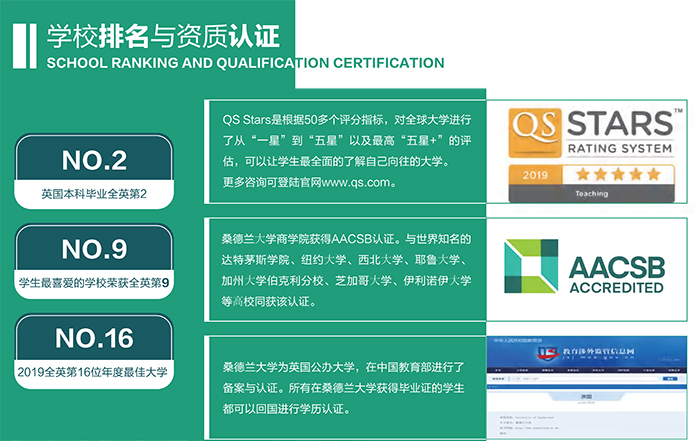Viewport: 700px width, 441px height.
Task: Select the NO.2 ranking badge
Action: tap(94, 171)
